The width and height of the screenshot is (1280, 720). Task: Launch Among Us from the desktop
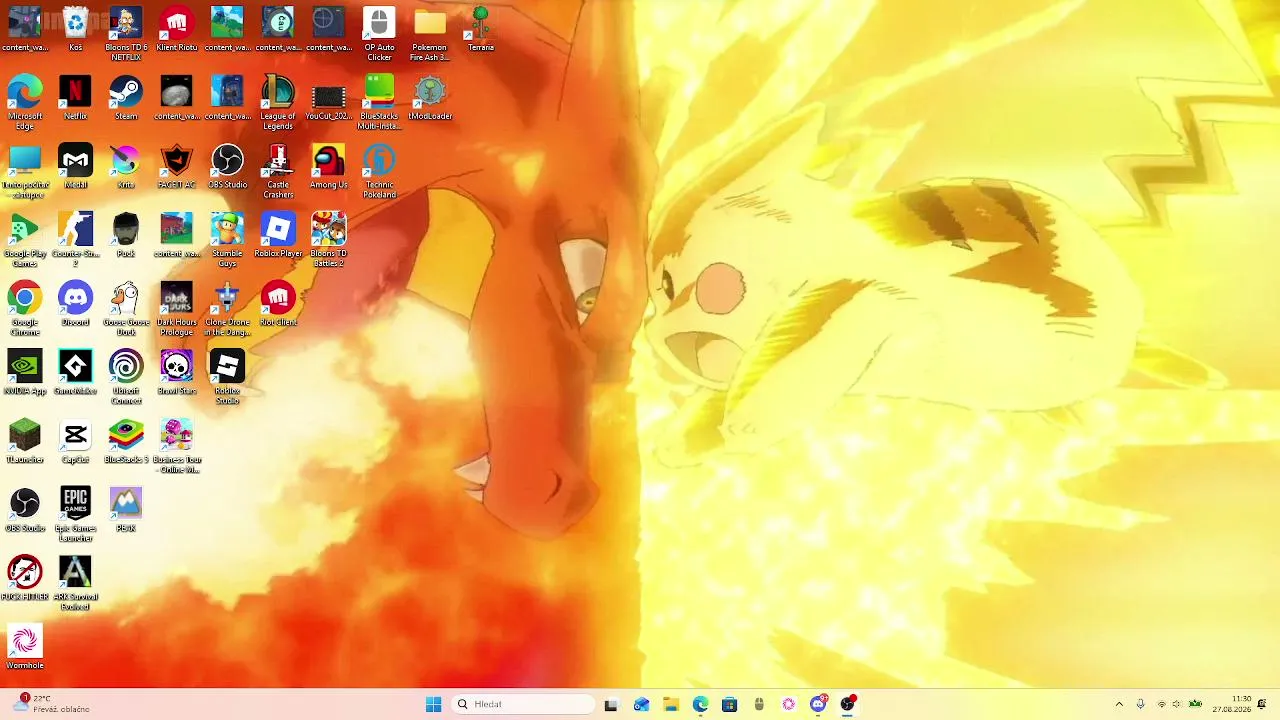(x=329, y=167)
